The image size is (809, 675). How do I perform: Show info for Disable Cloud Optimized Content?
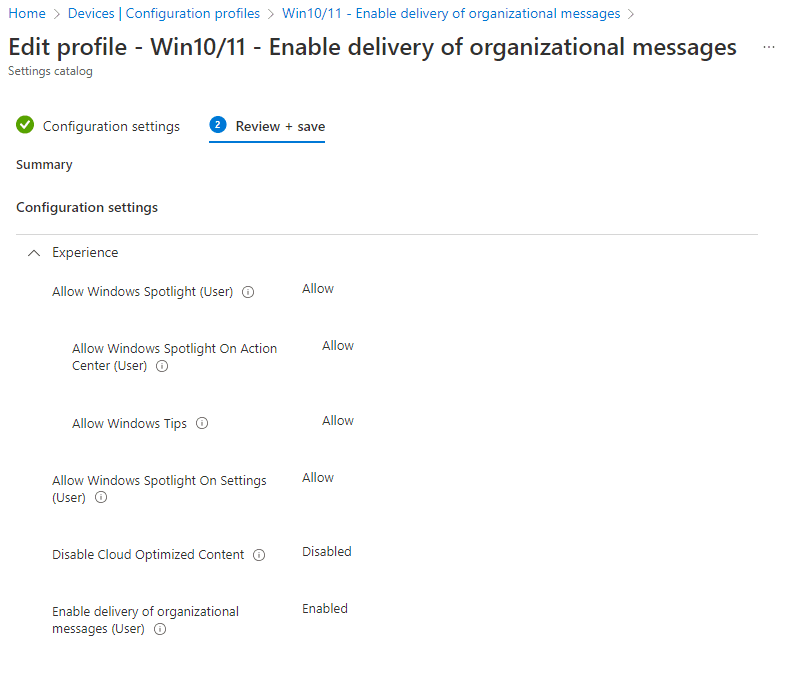point(259,555)
